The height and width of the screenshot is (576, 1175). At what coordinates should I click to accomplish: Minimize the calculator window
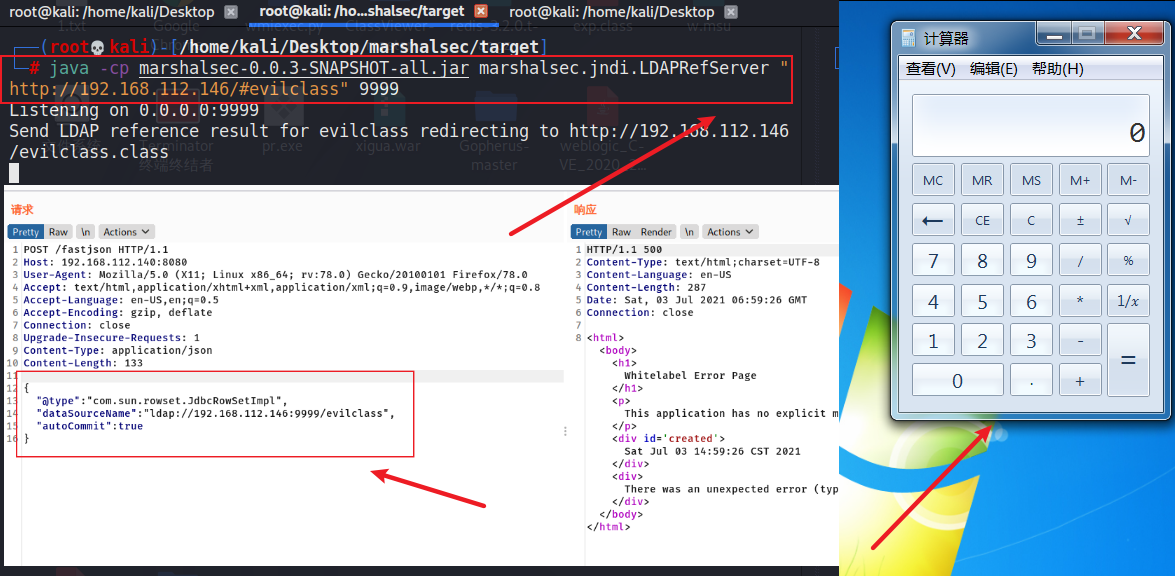(x=1054, y=33)
